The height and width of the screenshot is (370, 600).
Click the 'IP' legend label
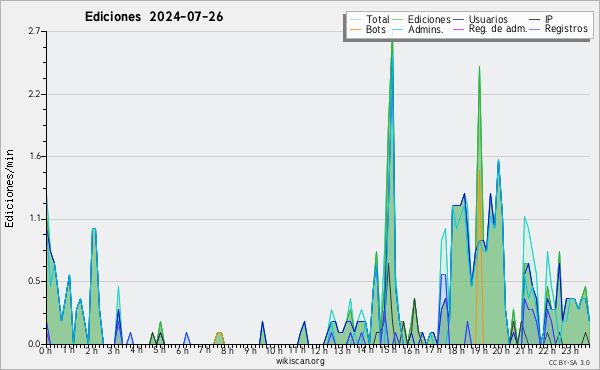coord(549,19)
